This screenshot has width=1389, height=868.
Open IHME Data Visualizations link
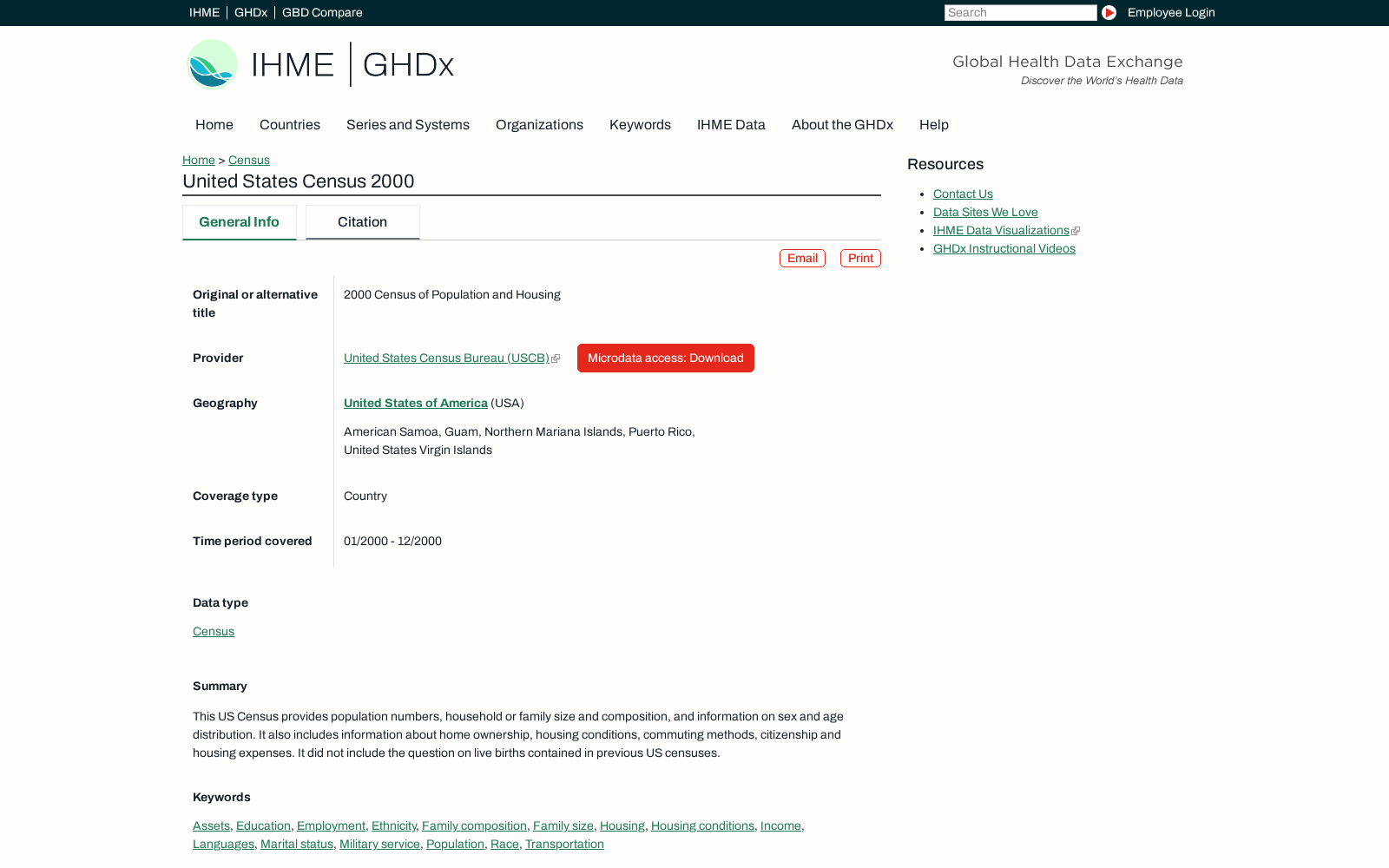point(1001,230)
